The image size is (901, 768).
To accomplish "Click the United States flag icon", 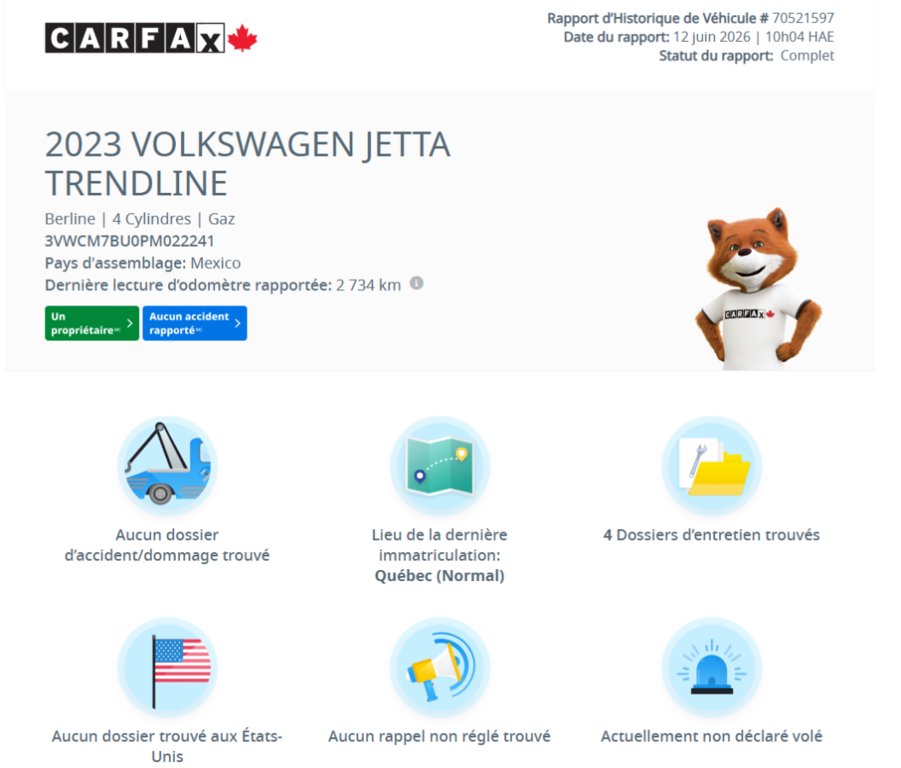I will pos(167,667).
